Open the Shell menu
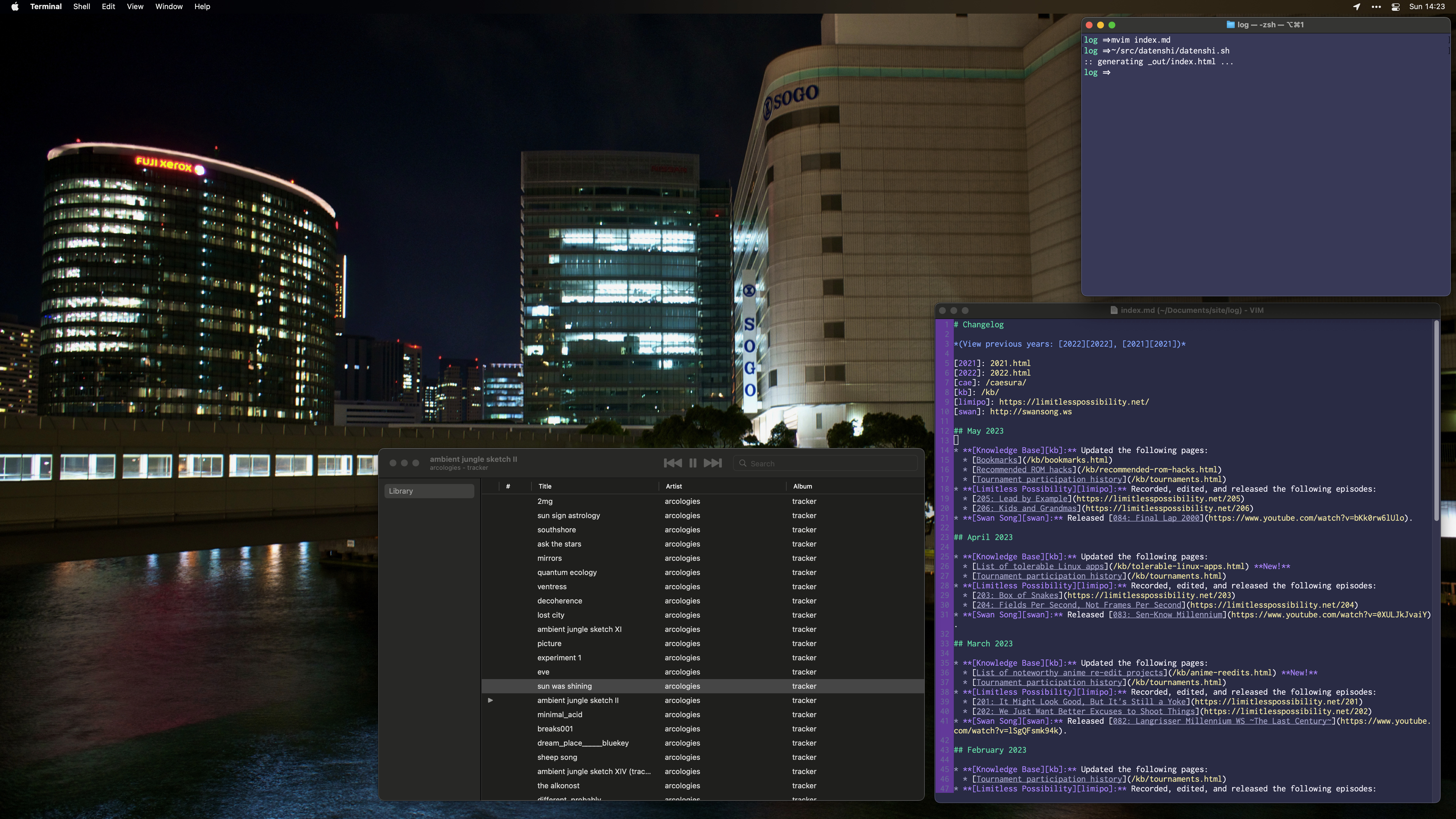This screenshot has width=1456, height=819. click(x=81, y=7)
